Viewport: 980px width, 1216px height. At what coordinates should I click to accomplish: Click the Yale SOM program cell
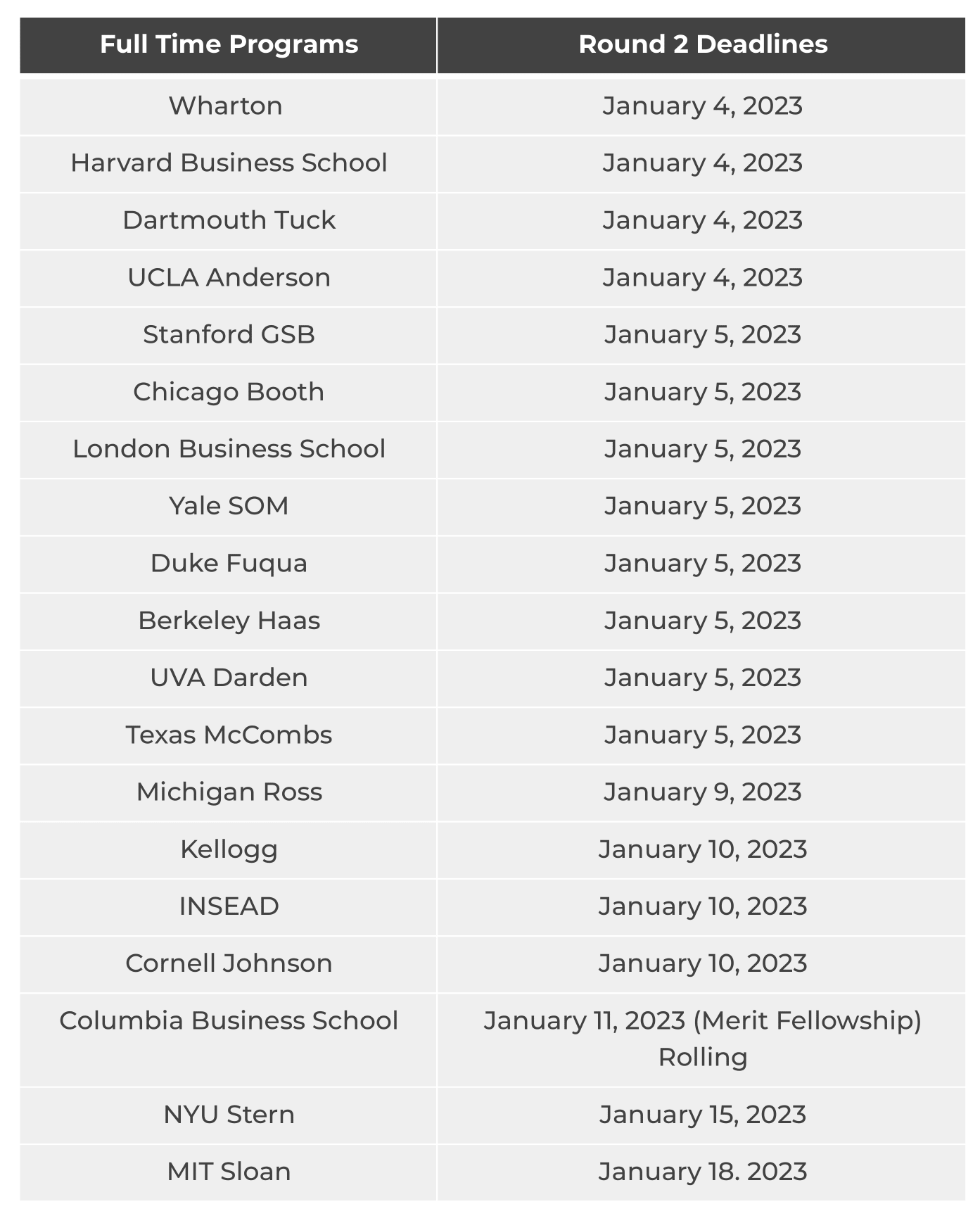click(229, 506)
